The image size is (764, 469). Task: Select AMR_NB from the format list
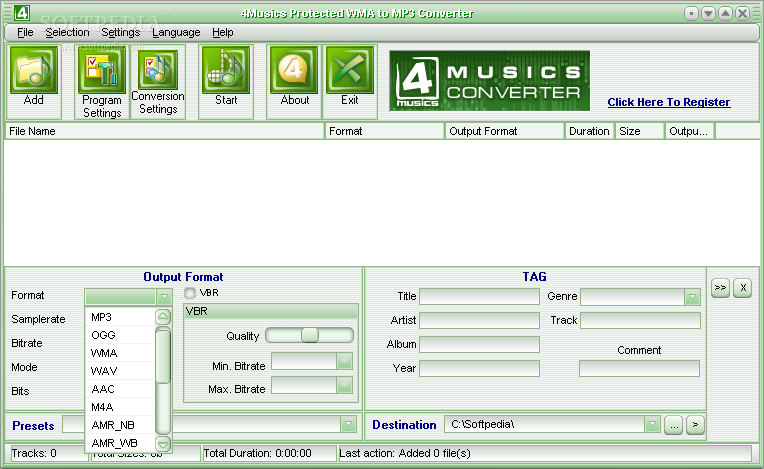(x=120, y=425)
